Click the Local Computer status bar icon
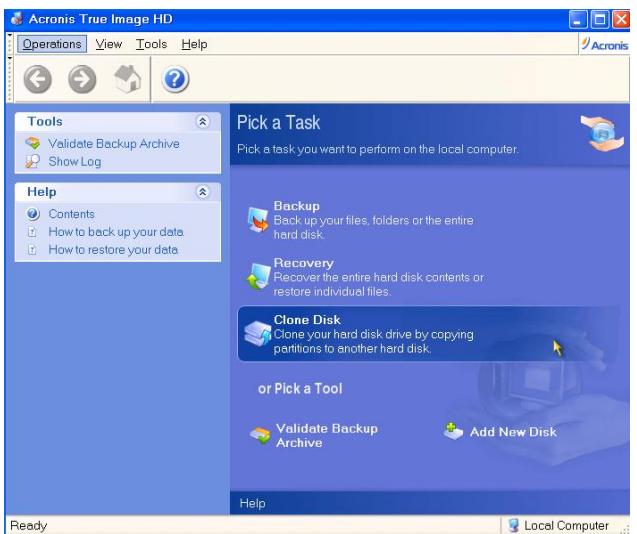This screenshot has width=637, height=534. (x=514, y=525)
